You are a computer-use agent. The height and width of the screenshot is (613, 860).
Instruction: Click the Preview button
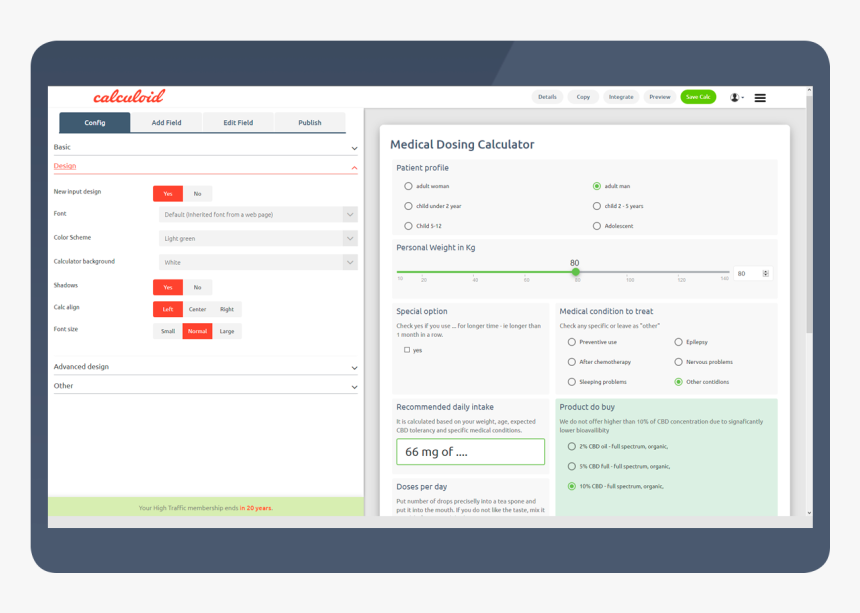[660, 97]
